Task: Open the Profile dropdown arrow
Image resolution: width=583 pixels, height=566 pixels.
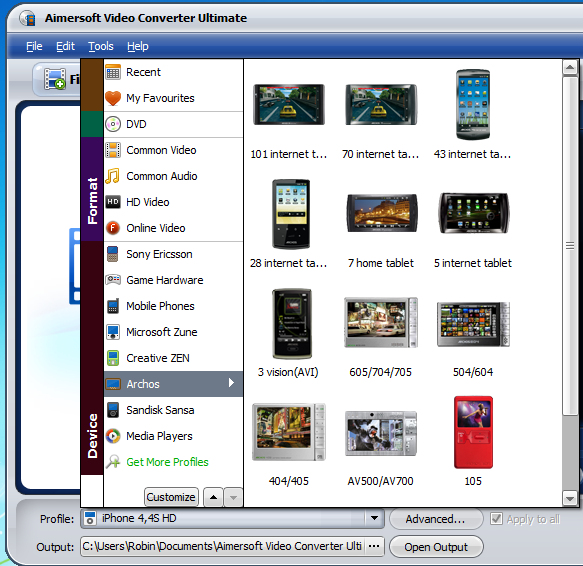Action: pos(374,518)
